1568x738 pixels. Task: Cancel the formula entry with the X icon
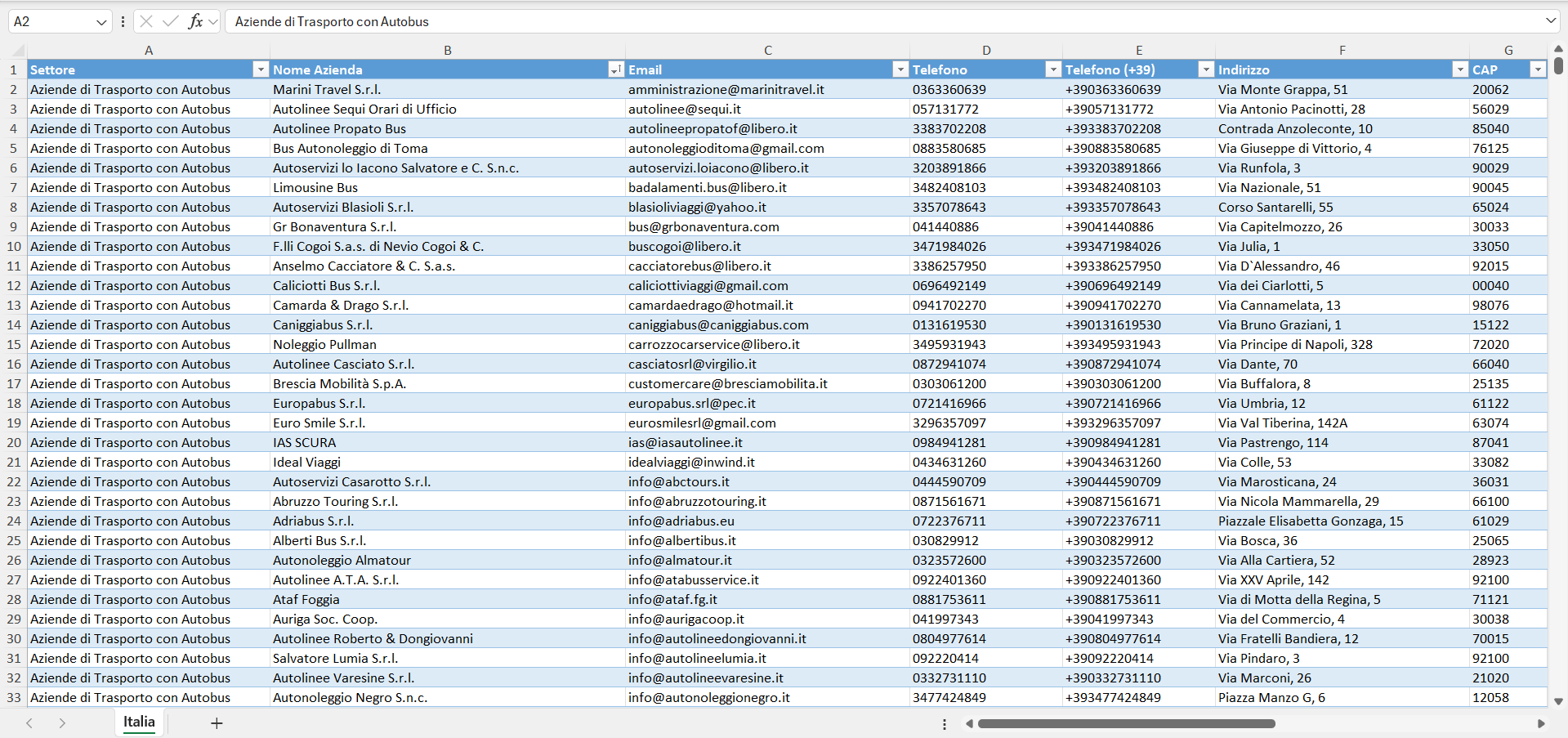(146, 21)
